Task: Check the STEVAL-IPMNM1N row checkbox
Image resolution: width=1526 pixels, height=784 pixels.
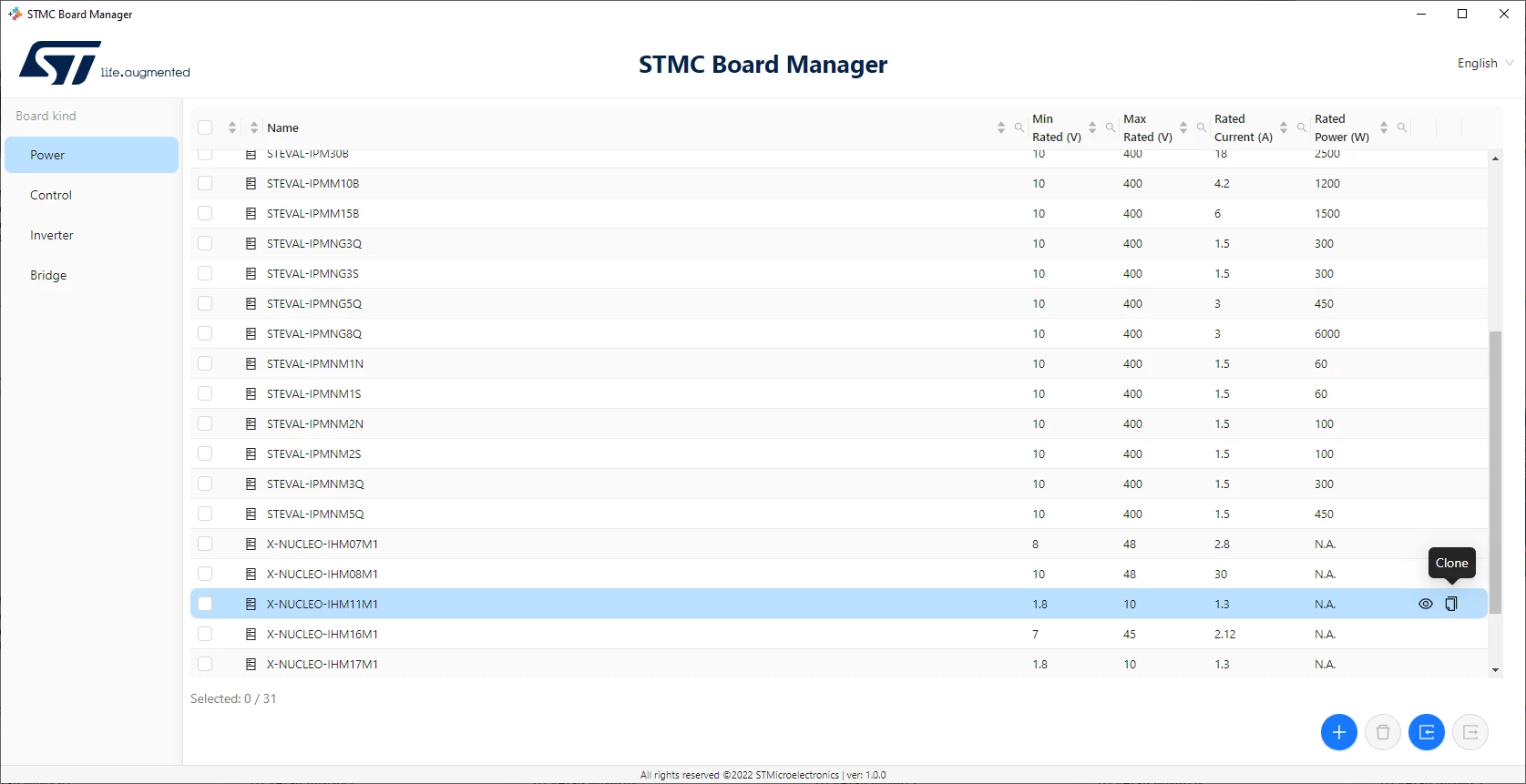Action: coord(205,363)
